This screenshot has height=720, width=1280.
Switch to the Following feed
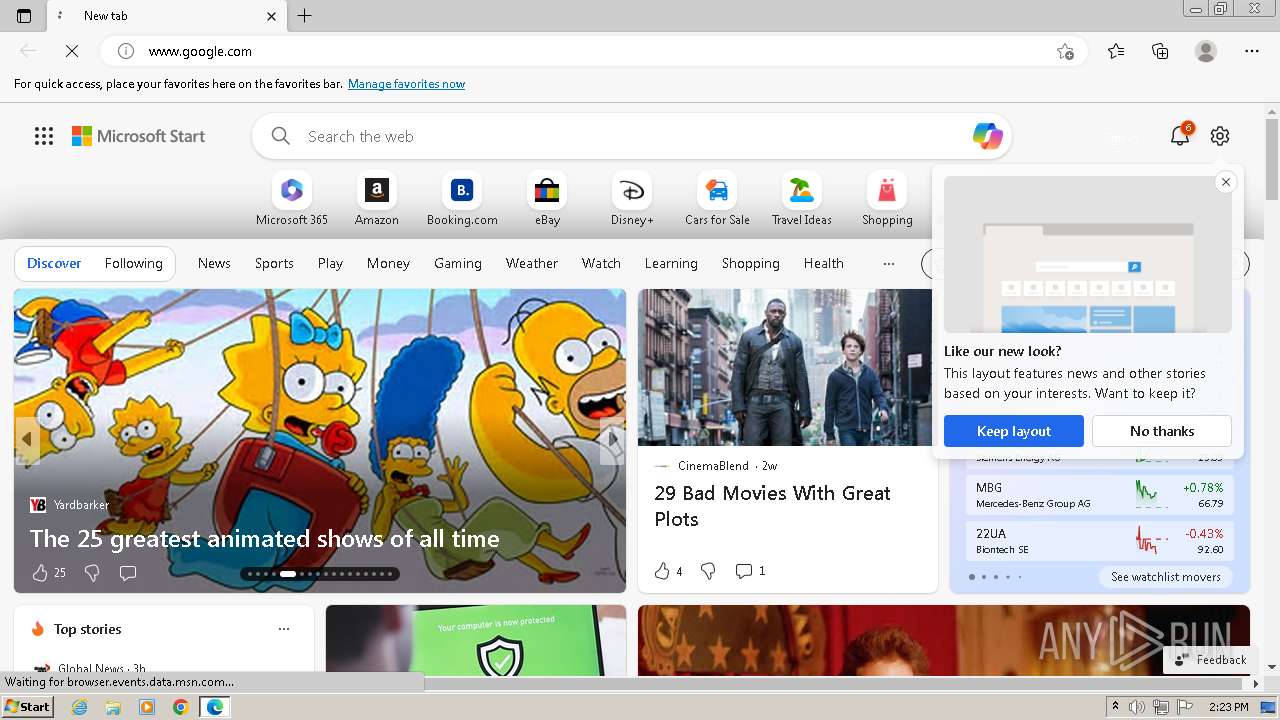coord(133,263)
